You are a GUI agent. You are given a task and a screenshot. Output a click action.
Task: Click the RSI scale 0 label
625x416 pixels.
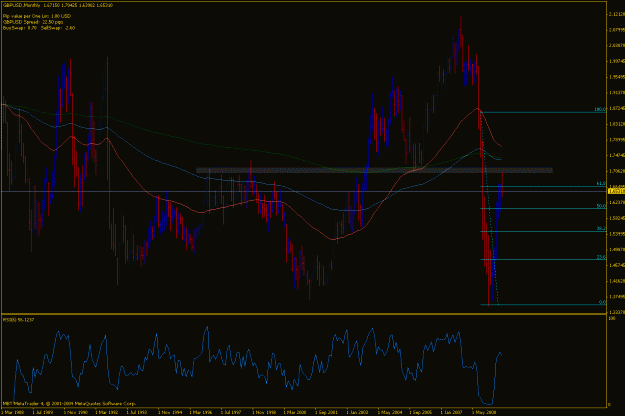[609, 404]
